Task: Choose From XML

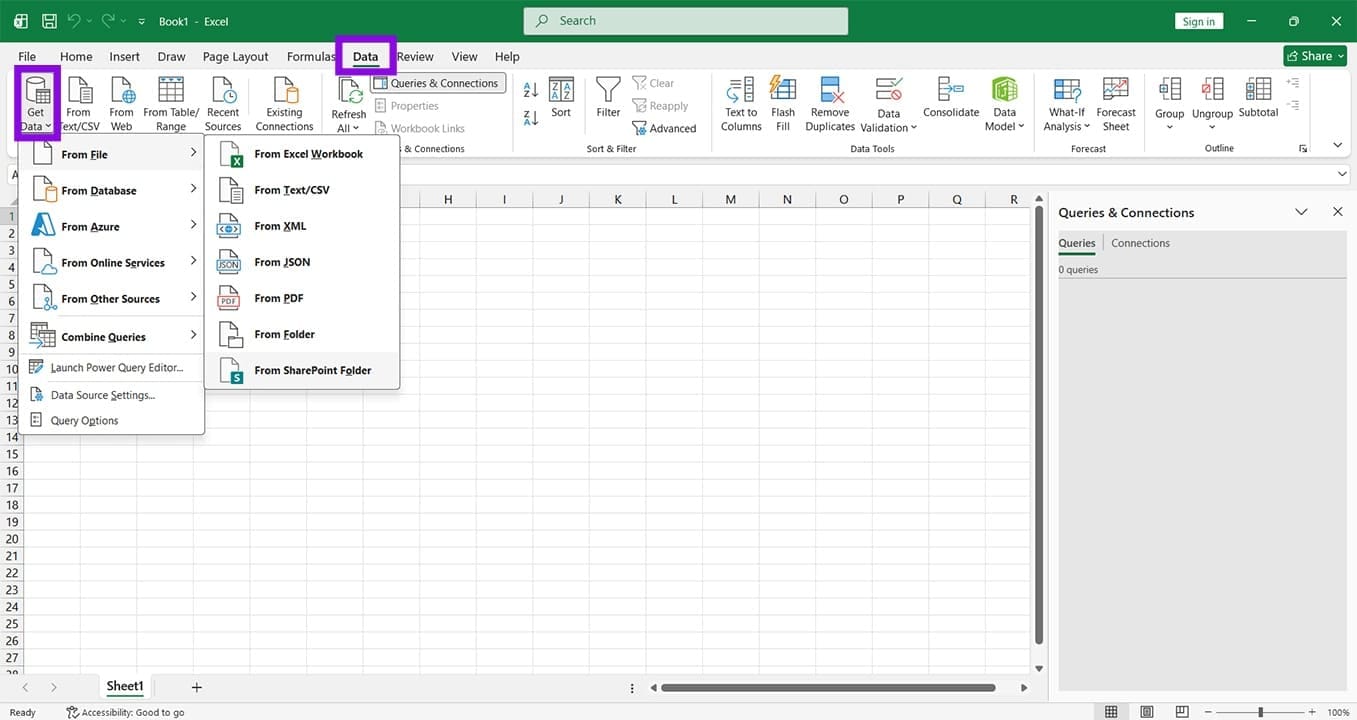Action: click(302, 226)
